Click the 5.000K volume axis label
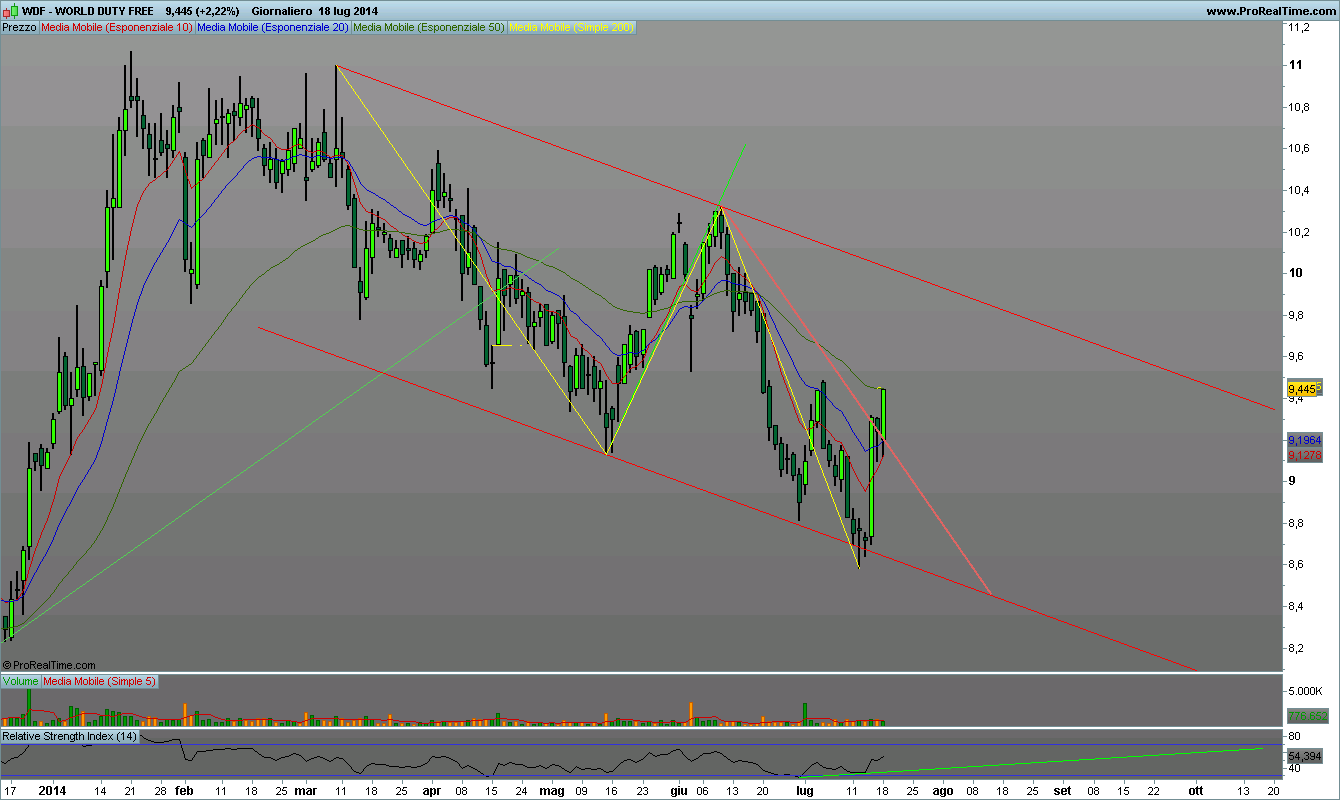This screenshot has width=1340, height=800. pos(1306,691)
